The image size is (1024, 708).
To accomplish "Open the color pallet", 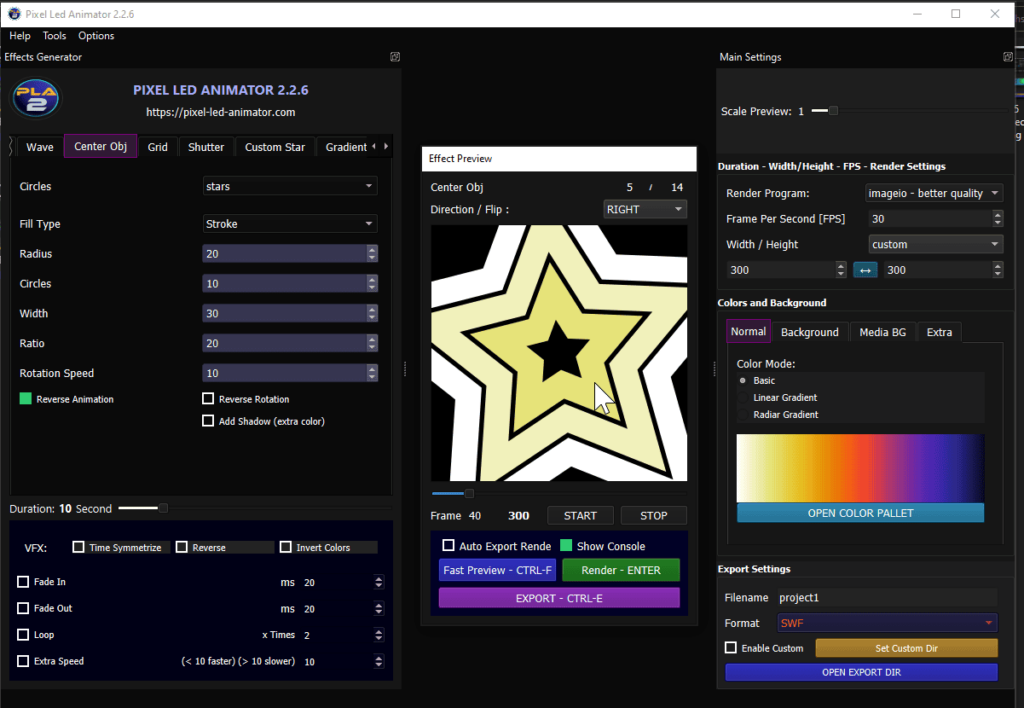I will [x=859, y=513].
